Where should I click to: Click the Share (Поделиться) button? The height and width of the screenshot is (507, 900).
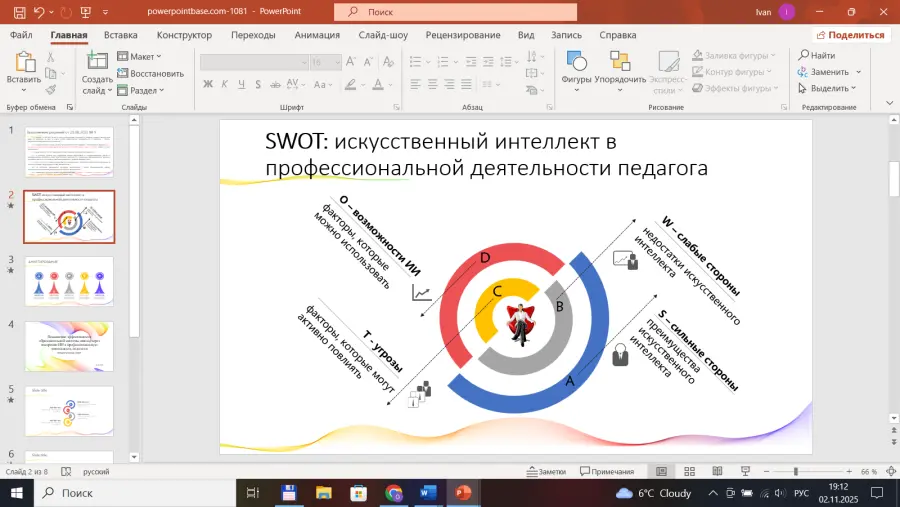pos(849,35)
